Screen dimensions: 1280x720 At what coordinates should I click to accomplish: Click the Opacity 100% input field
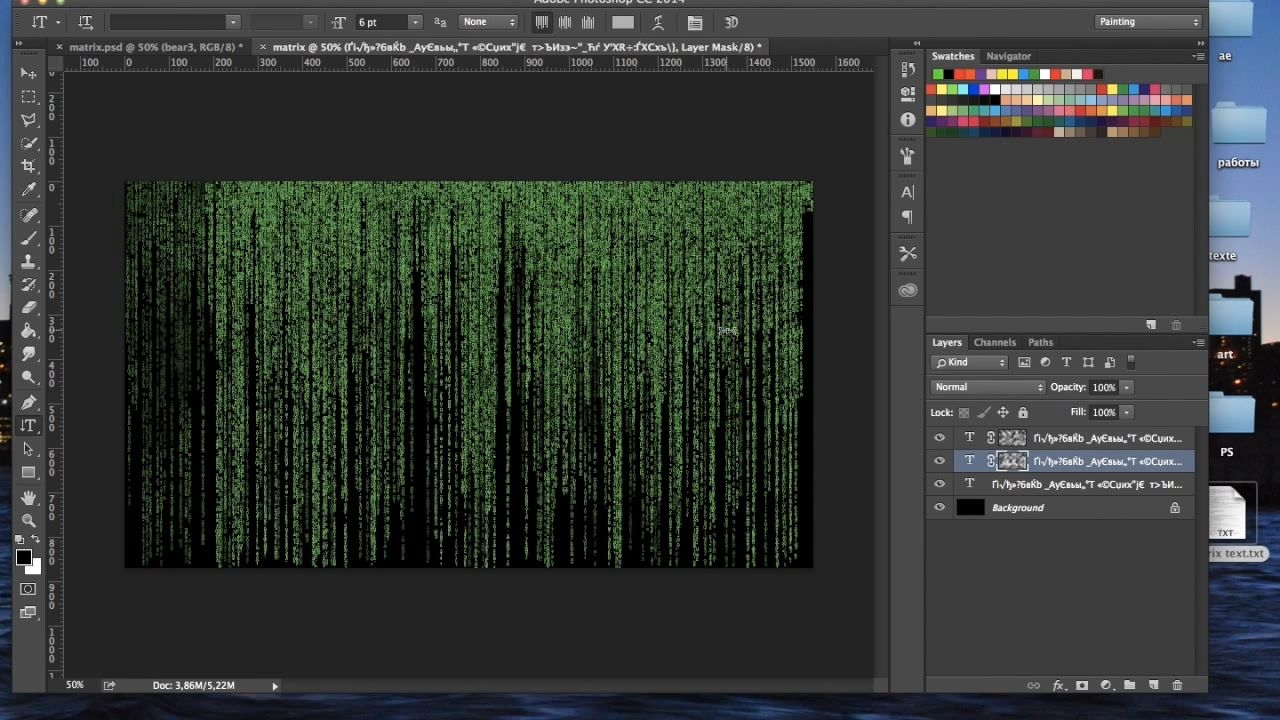[x=1104, y=387]
